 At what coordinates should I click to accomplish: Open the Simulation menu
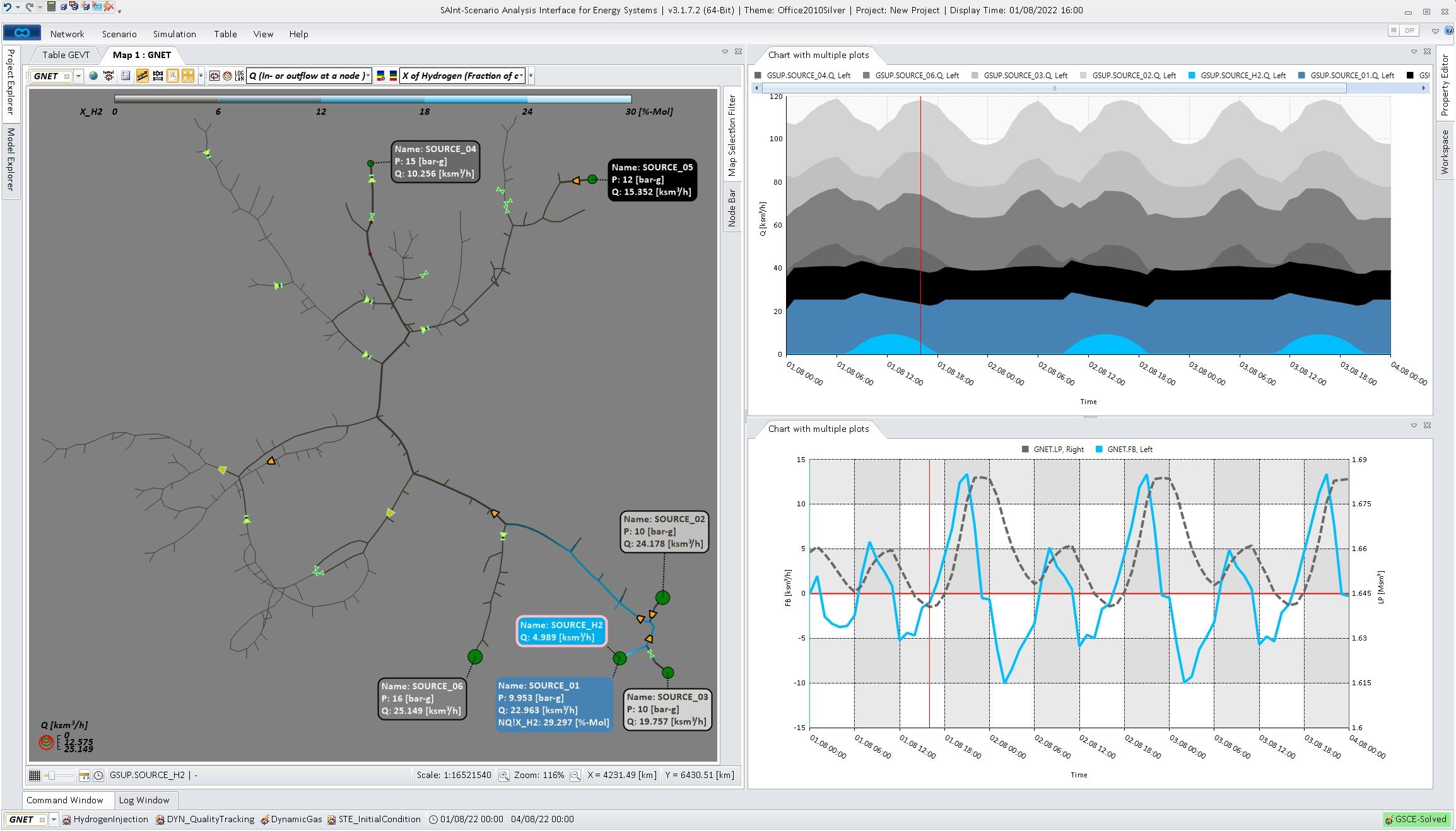[x=174, y=34]
